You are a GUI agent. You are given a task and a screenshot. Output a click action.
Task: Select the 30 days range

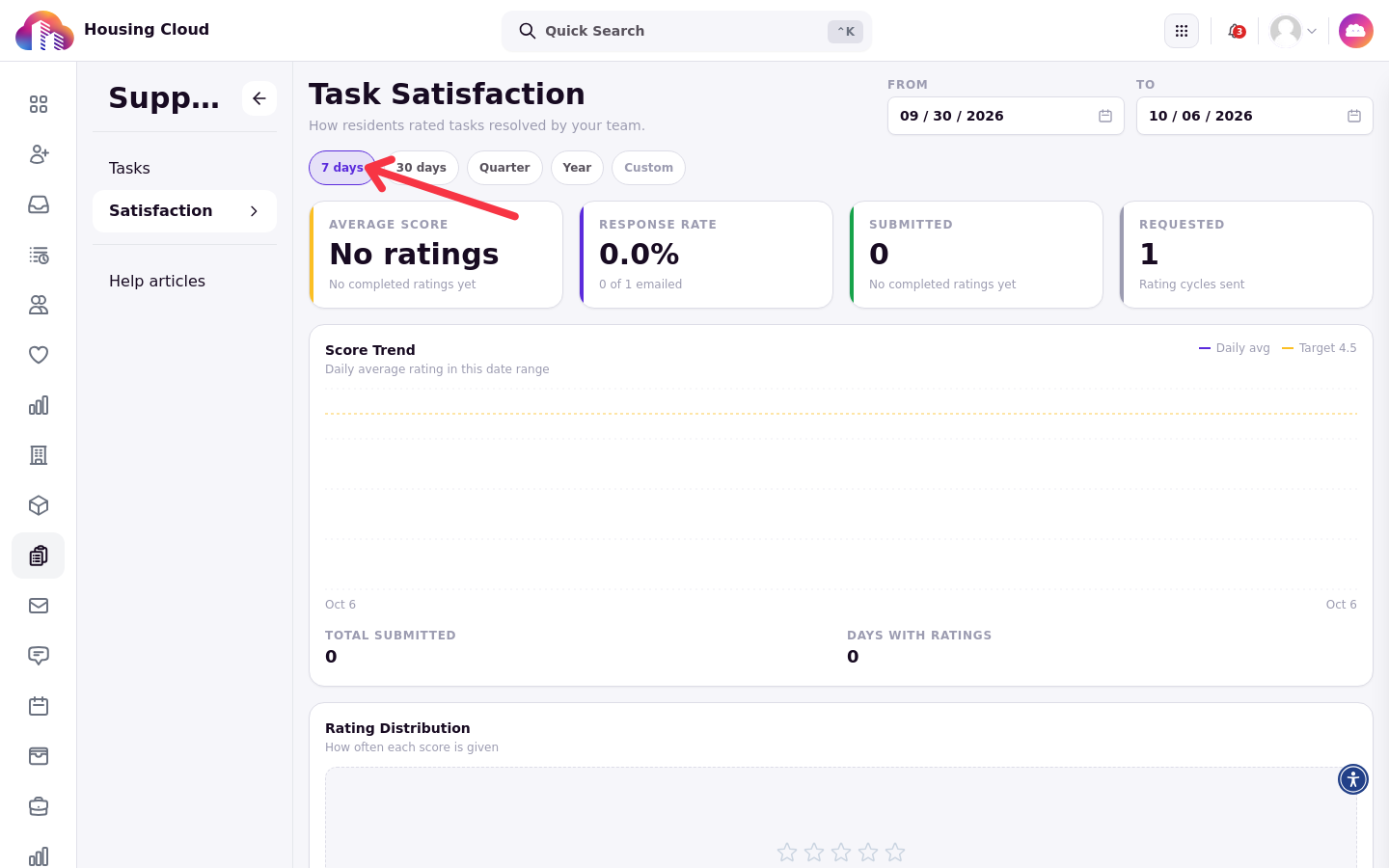[x=422, y=168]
